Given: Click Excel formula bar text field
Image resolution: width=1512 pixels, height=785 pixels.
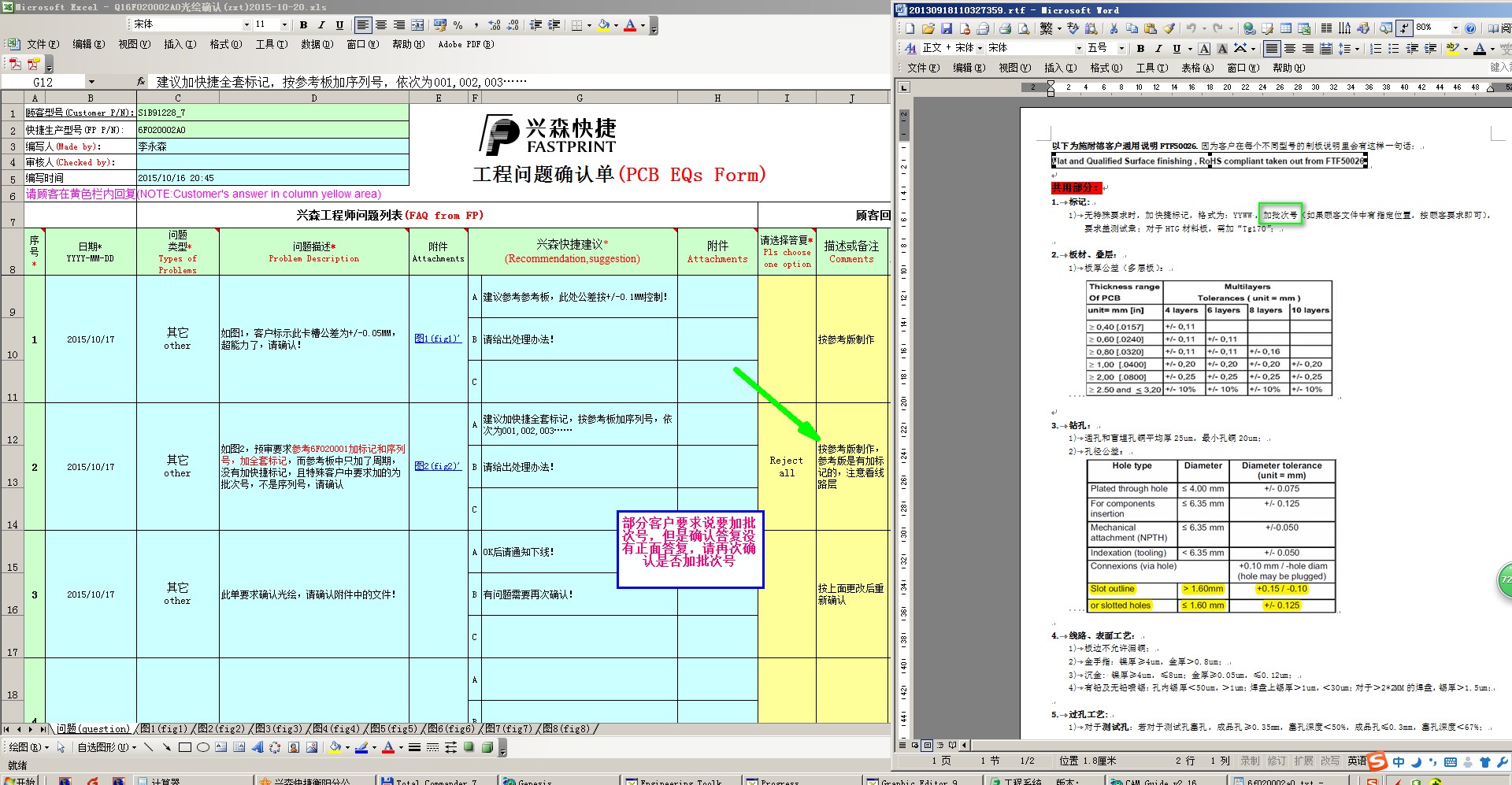Looking at the screenshot, I should [x=520, y=82].
